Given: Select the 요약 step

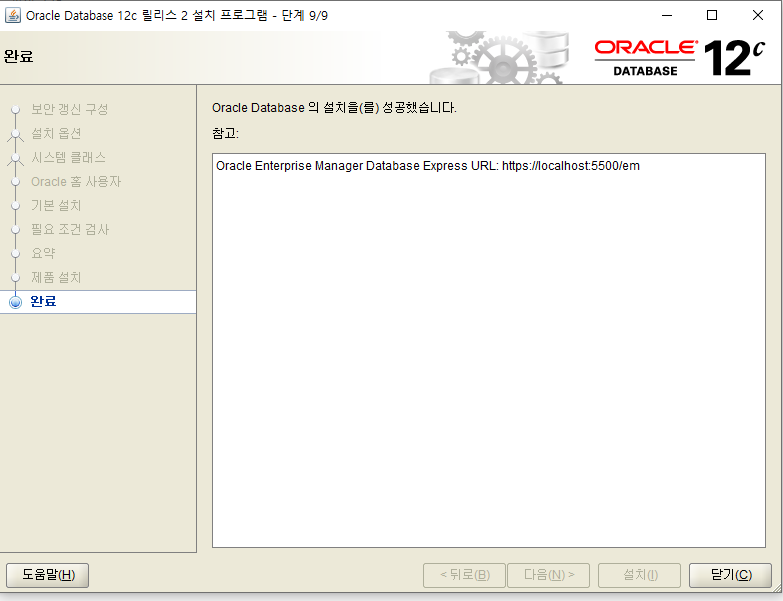Looking at the screenshot, I should [x=43, y=253].
